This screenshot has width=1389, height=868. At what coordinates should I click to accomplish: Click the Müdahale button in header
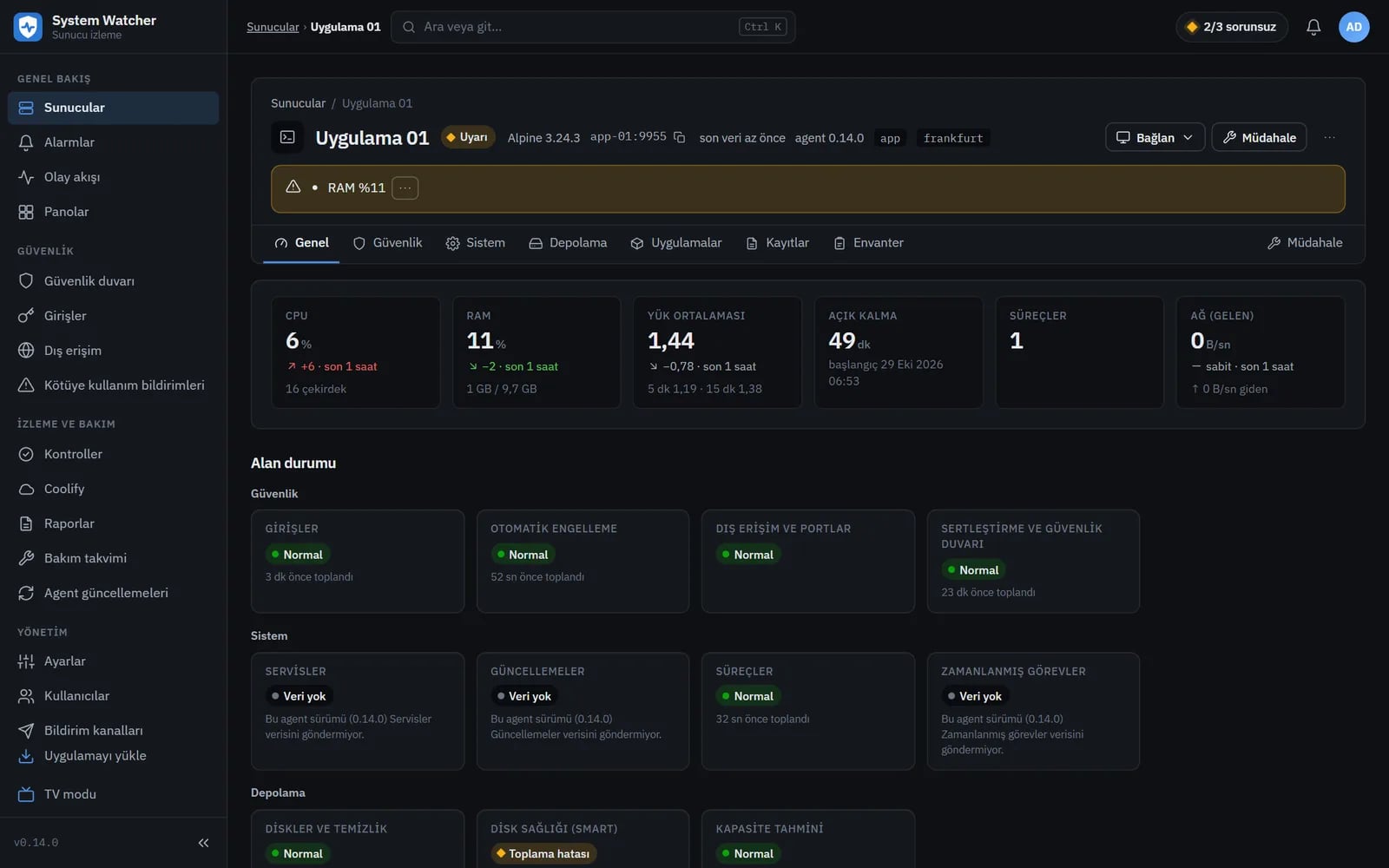pos(1259,137)
